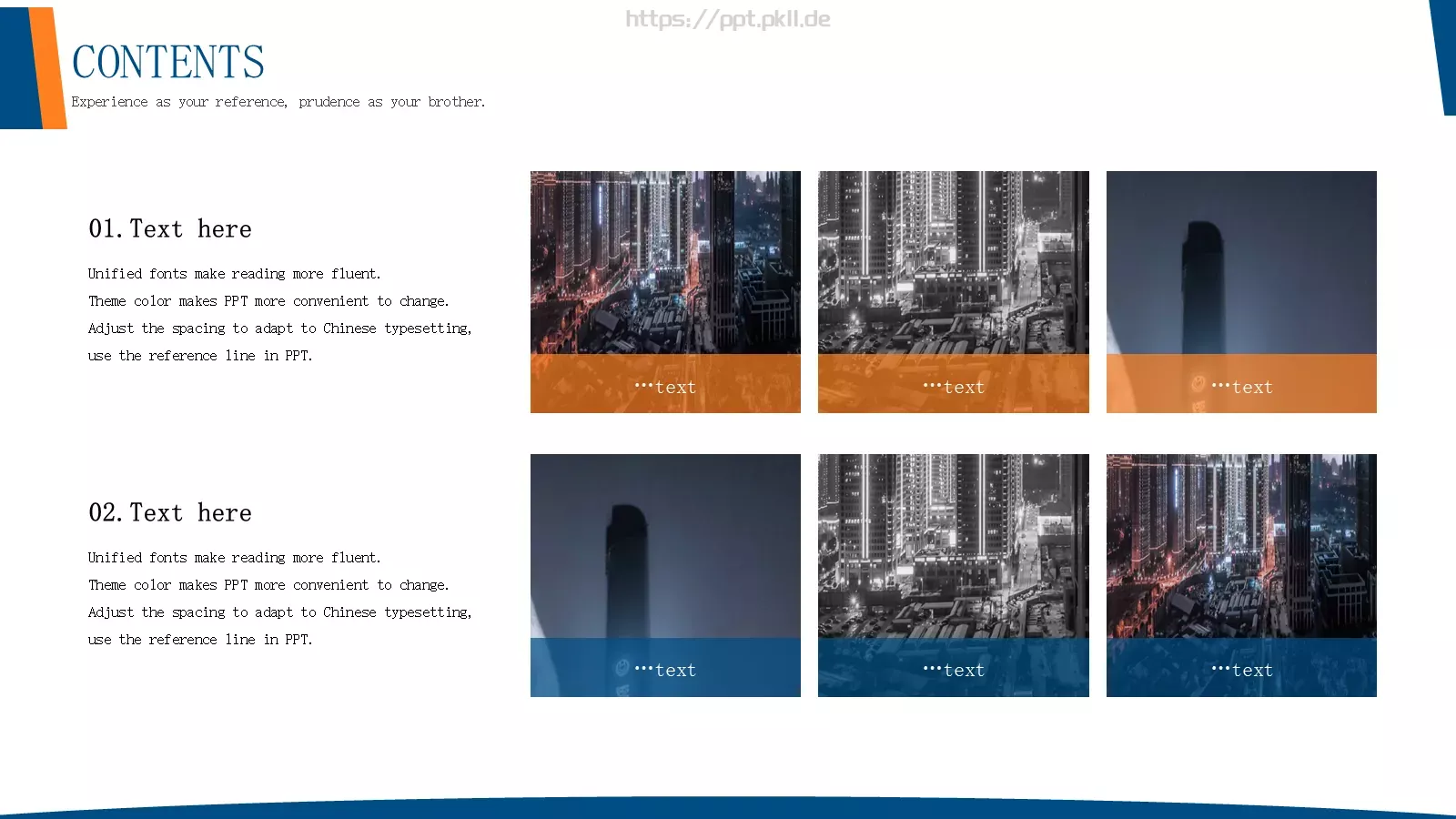Click '…text' caption on orange band under colorful city
Viewport: 1456px width, 819px height.
pyautogui.click(x=665, y=387)
